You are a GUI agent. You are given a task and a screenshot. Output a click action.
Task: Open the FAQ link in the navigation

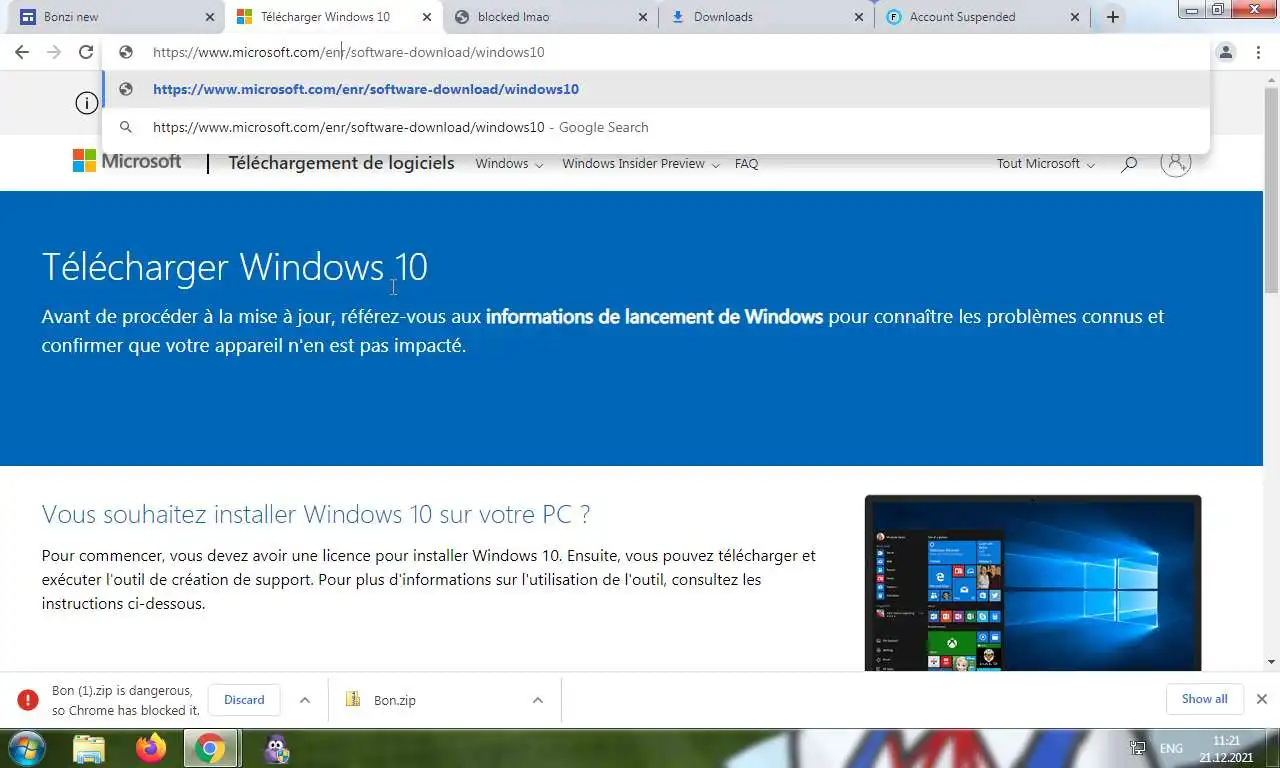746,164
